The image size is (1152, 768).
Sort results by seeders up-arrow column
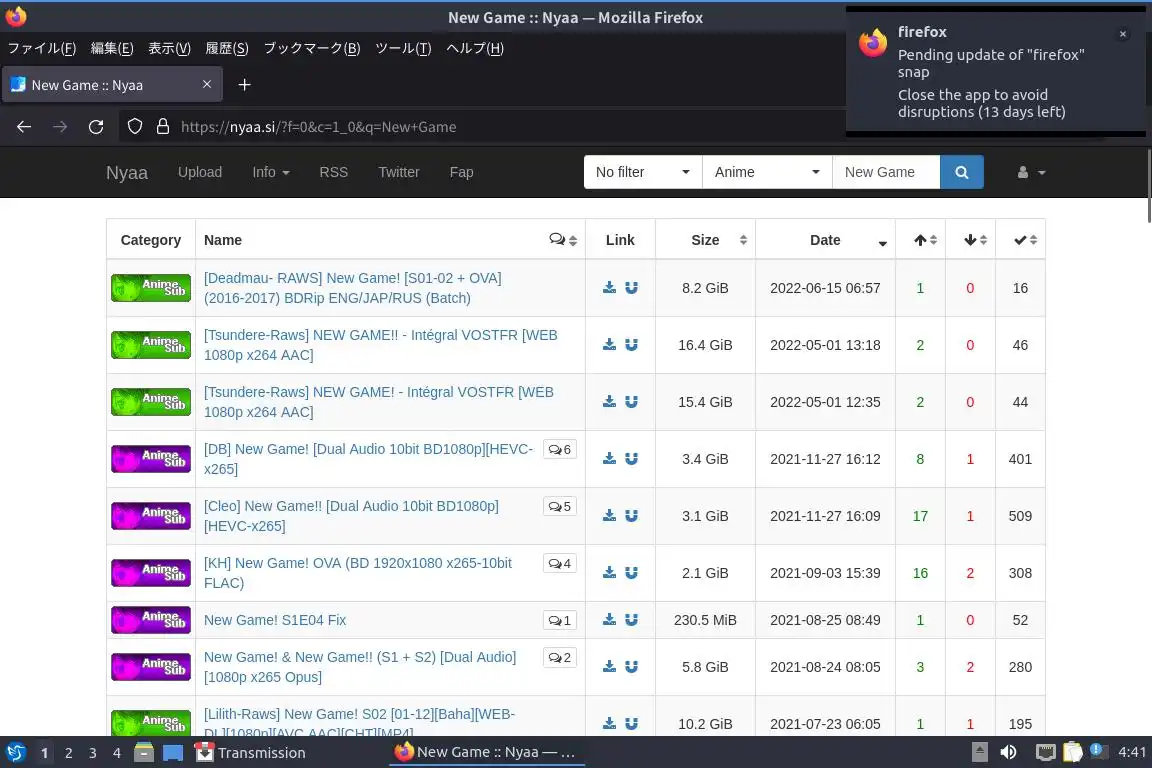(921, 240)
